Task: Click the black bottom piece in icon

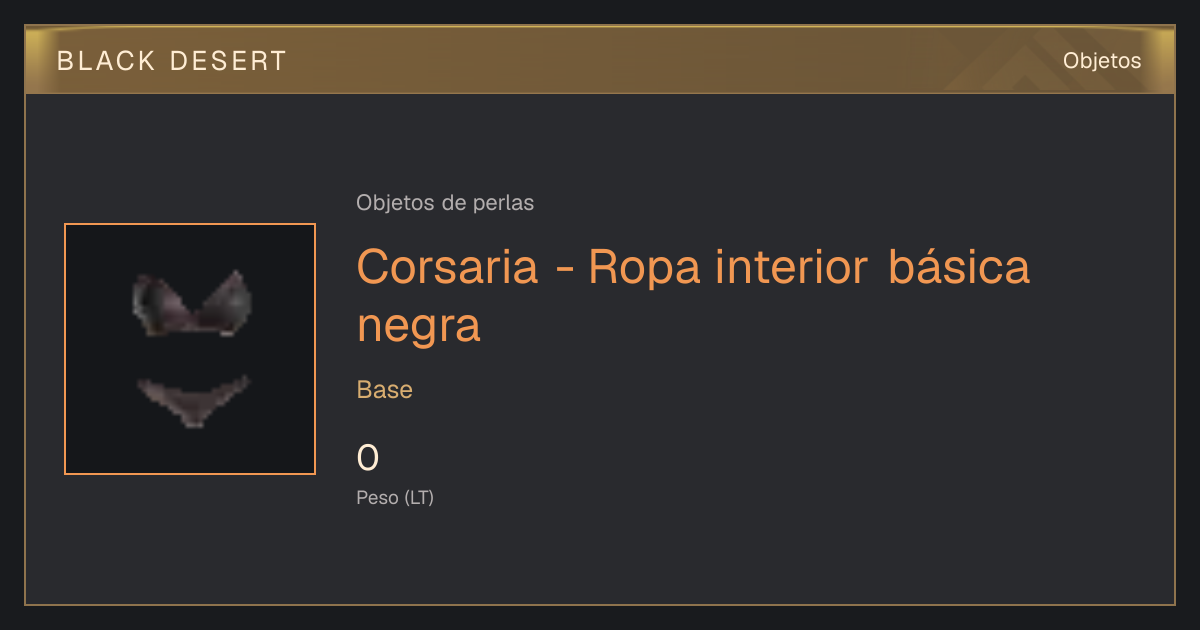Action: (x=192, y=400)
